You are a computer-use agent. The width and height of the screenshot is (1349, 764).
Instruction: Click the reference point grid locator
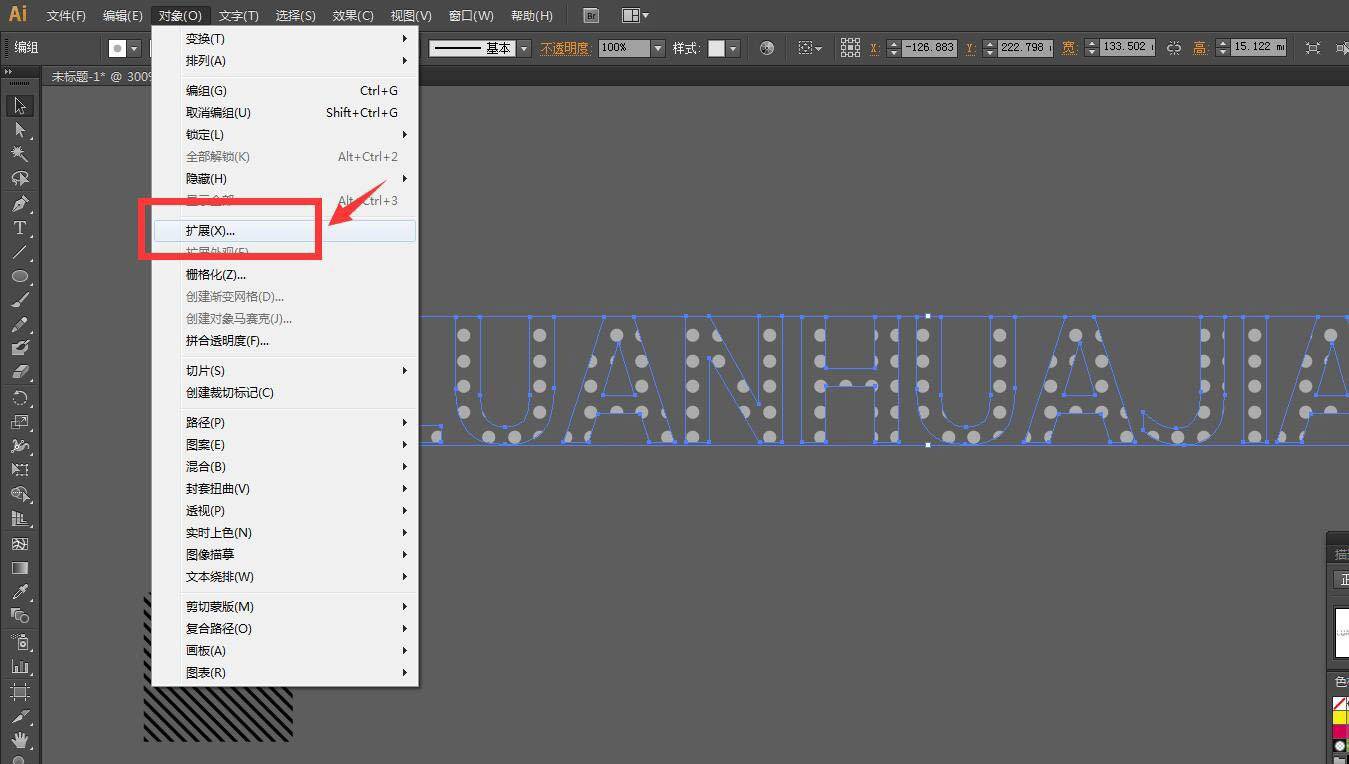(850, 48)
